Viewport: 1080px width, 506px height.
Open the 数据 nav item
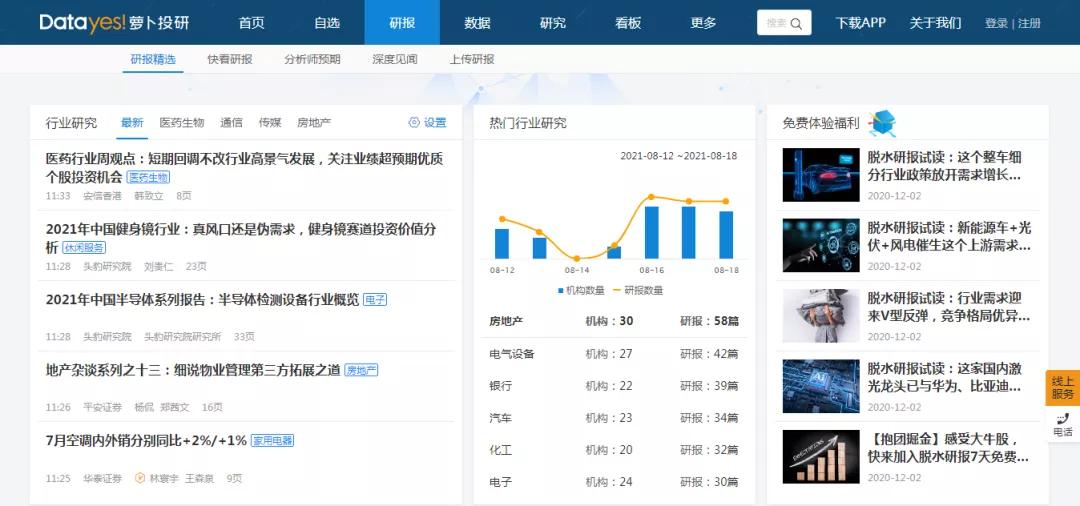click(x=477, y=23)
